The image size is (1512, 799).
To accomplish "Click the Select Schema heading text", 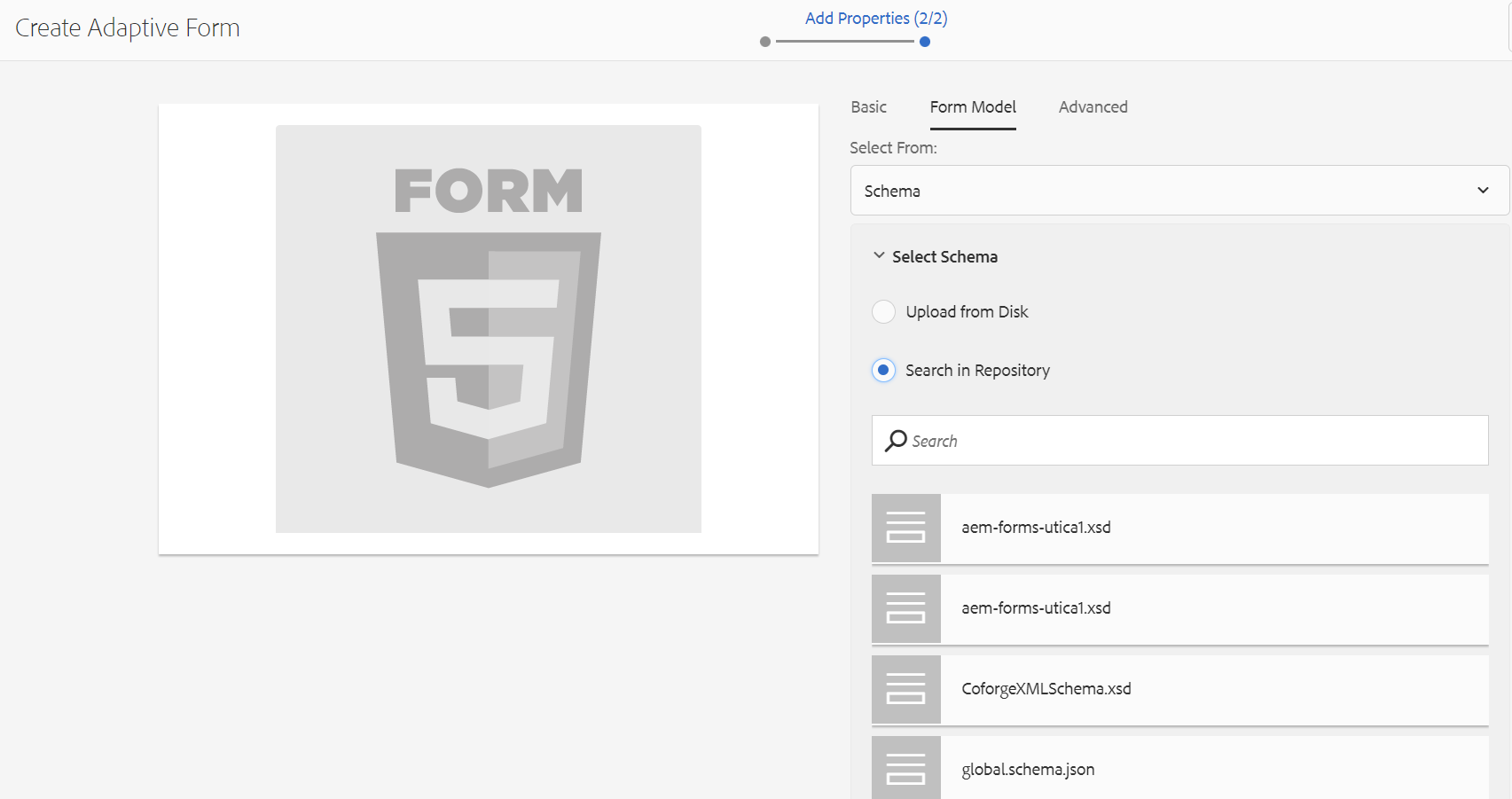I will click(x=944, y=256).
